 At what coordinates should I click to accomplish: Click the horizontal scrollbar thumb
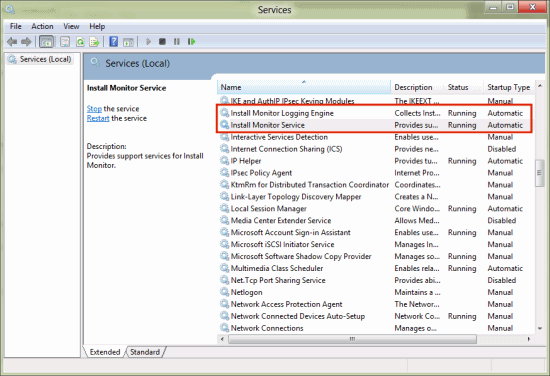click(352, 339)
